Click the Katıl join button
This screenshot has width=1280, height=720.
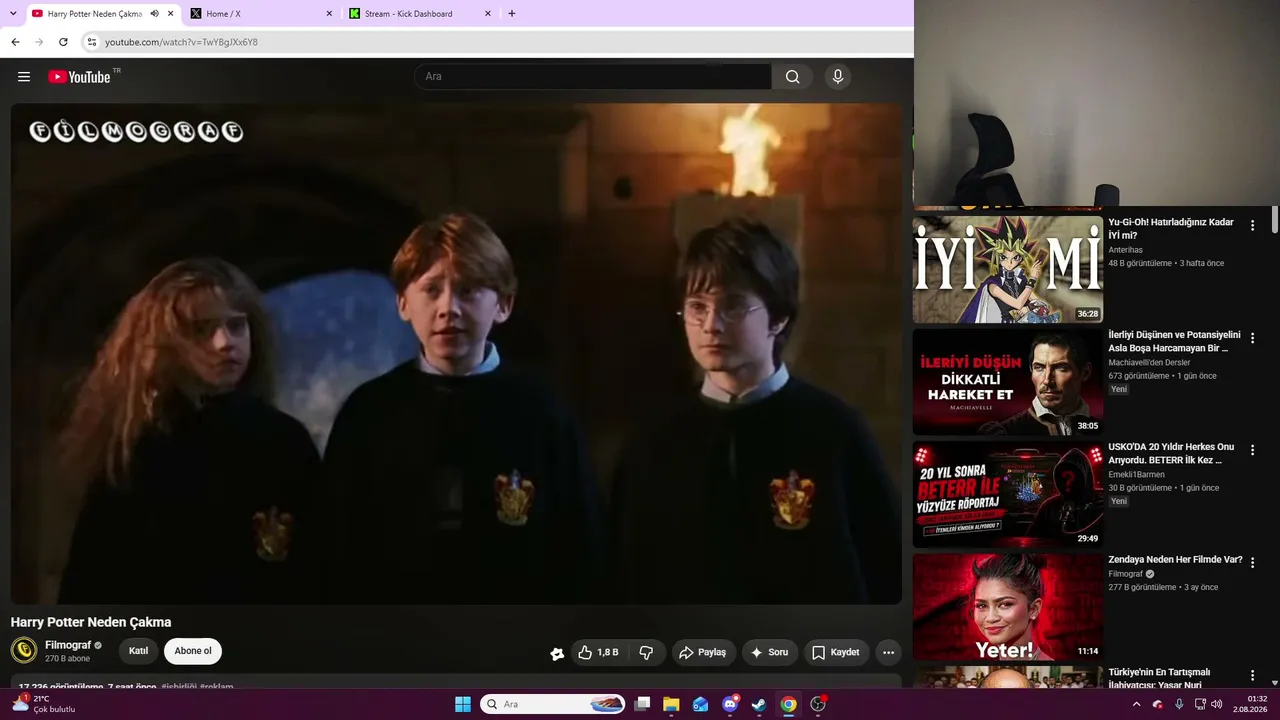pos(139,651)
